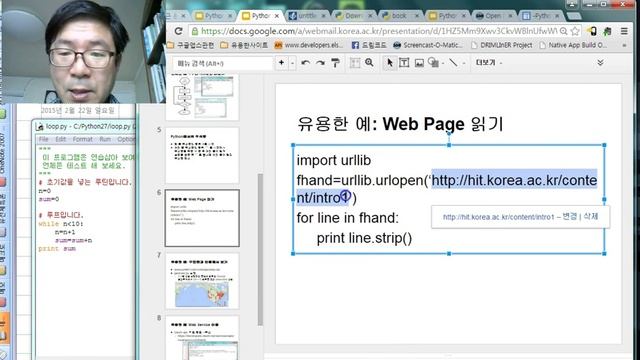Image resolution: width=640 pixels, height=360 pixels.
Task: Open the 더보기 (more) toolbar menu
Action: 489,63
